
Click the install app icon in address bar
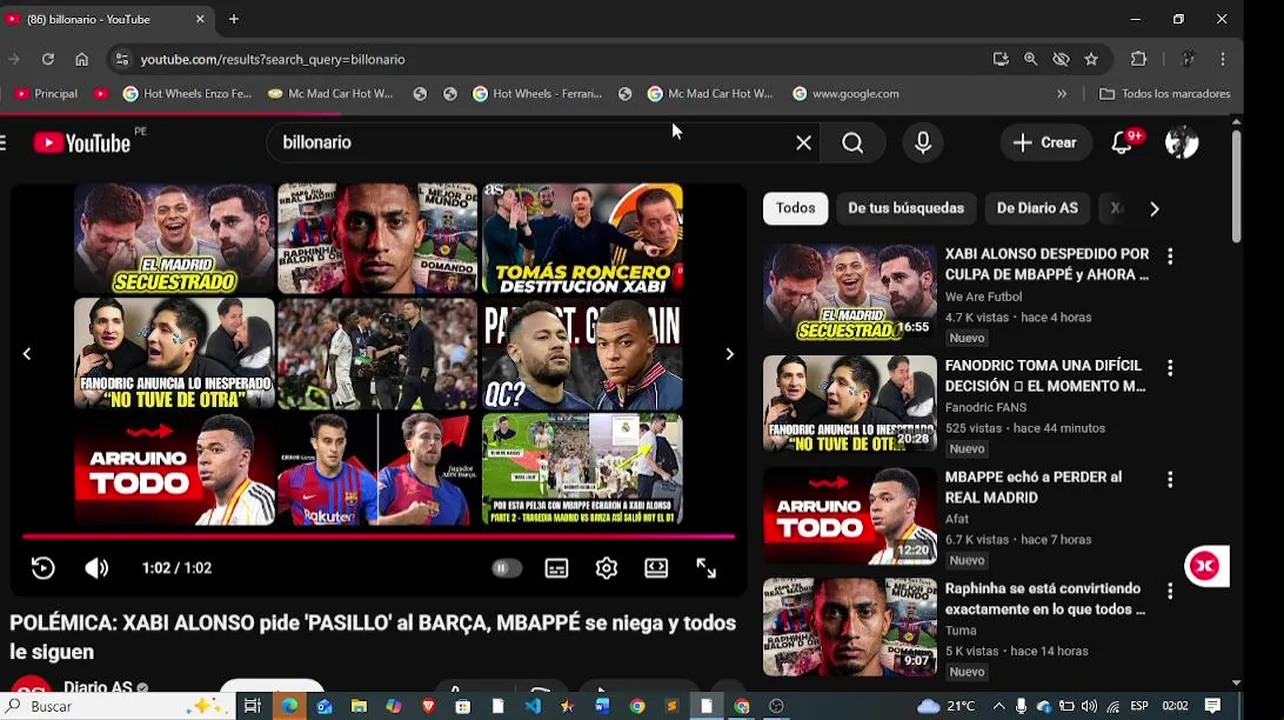click(x=1000, y=59)
